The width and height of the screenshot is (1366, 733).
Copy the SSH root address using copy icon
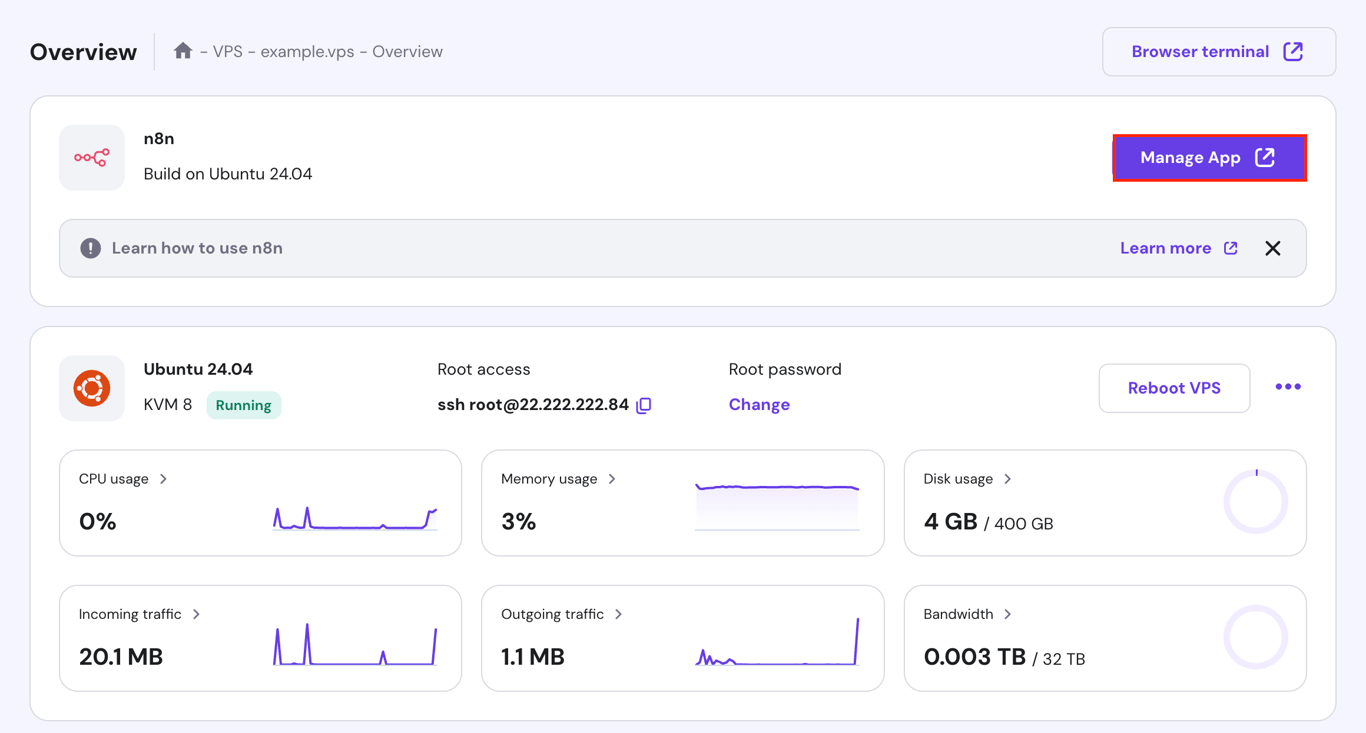click(642, 405)
